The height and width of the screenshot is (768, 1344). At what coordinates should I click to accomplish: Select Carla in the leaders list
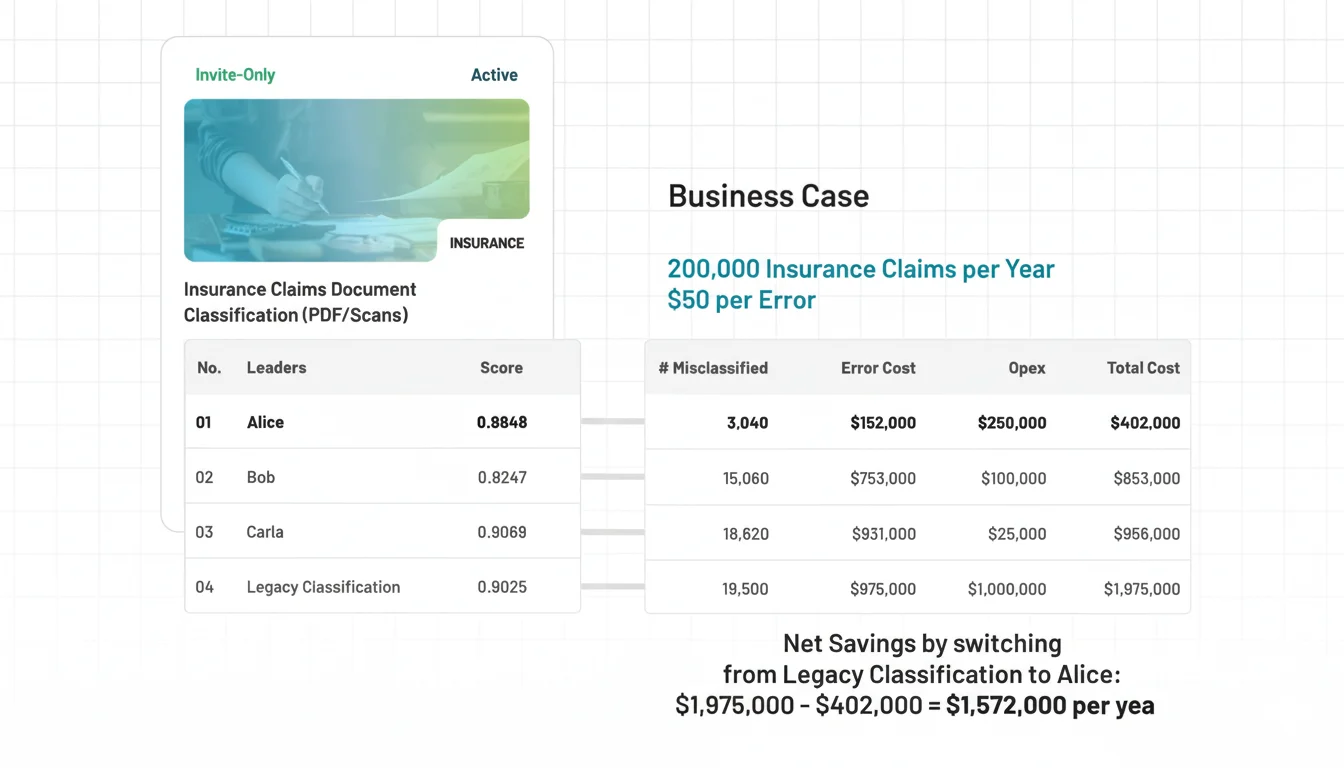(265, 532)
